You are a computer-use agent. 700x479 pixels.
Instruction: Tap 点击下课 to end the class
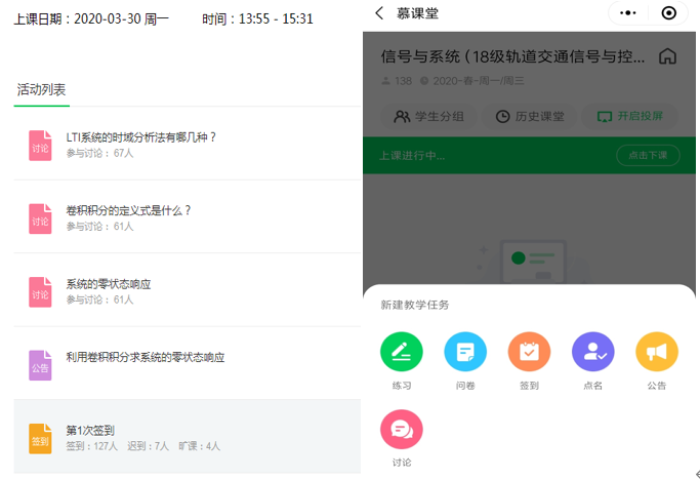[648, 155]
